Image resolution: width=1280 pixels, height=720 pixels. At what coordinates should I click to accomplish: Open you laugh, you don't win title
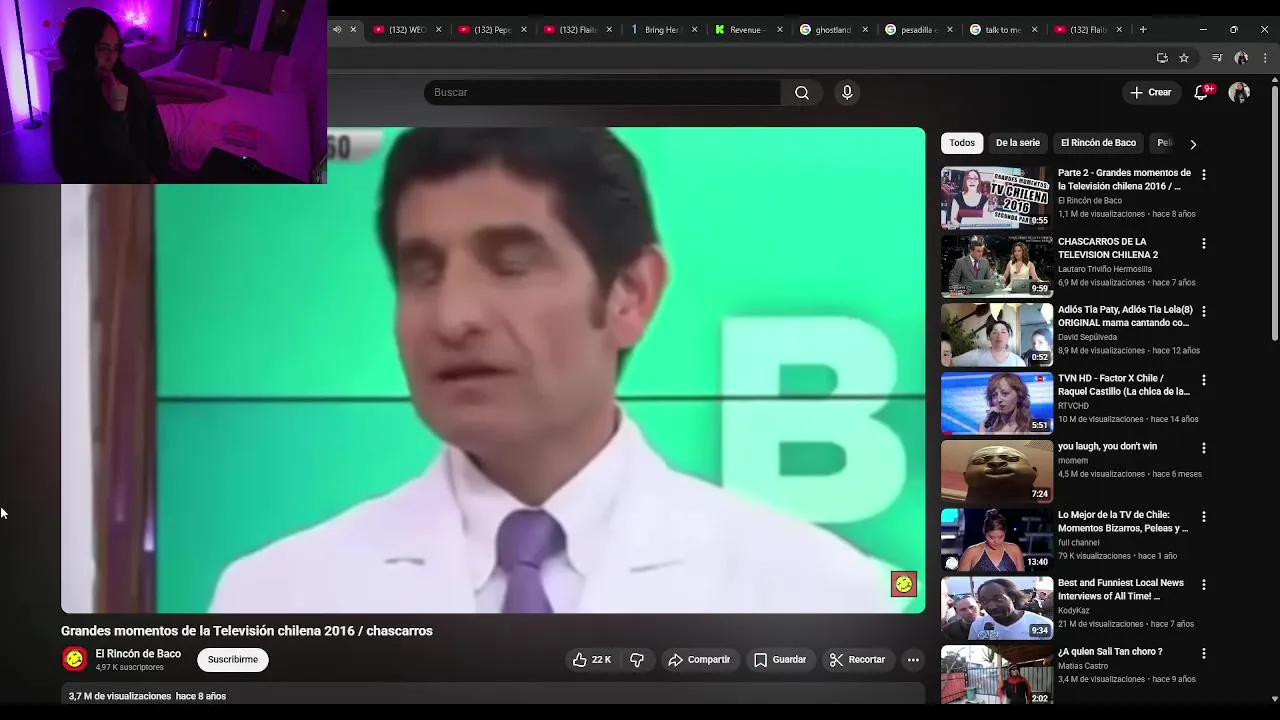point(1107,446)
